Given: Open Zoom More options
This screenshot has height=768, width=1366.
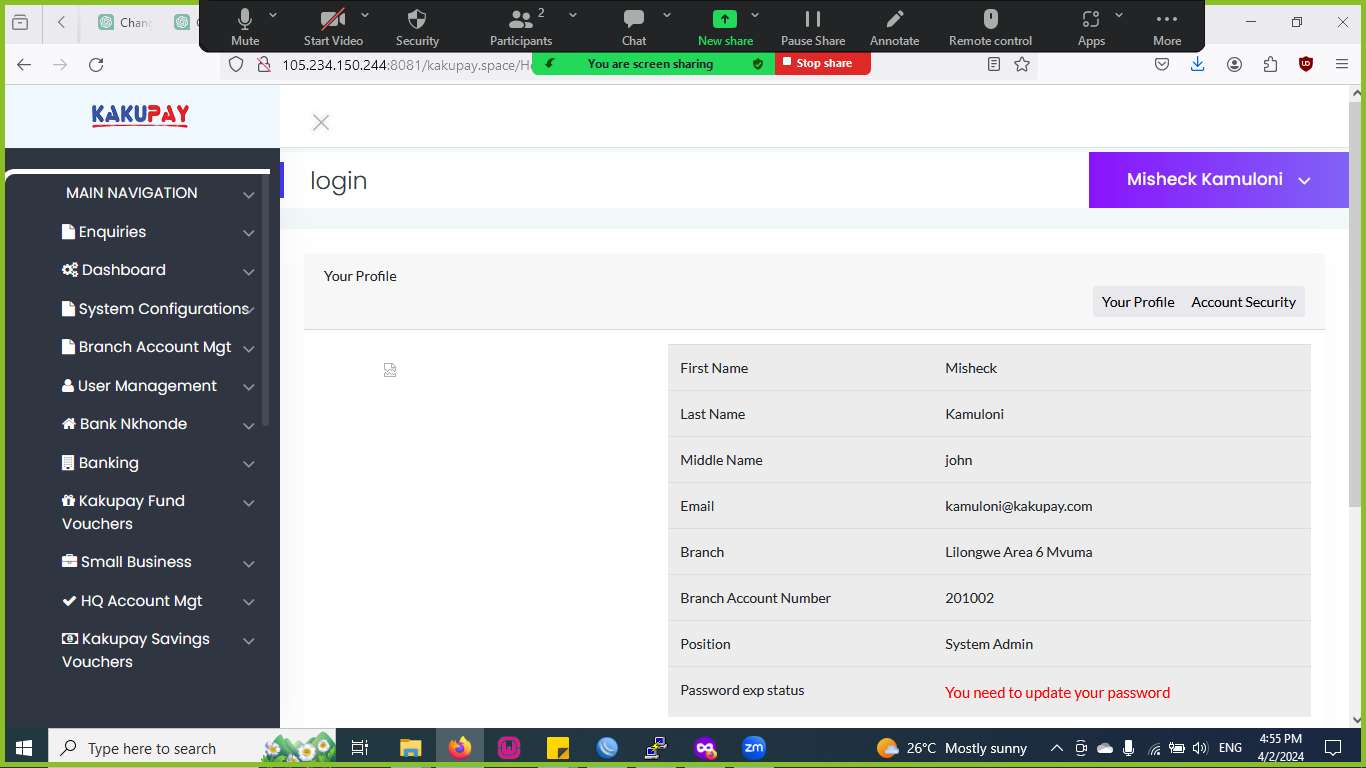Looking at the screenshot, I should (1167, 27).
